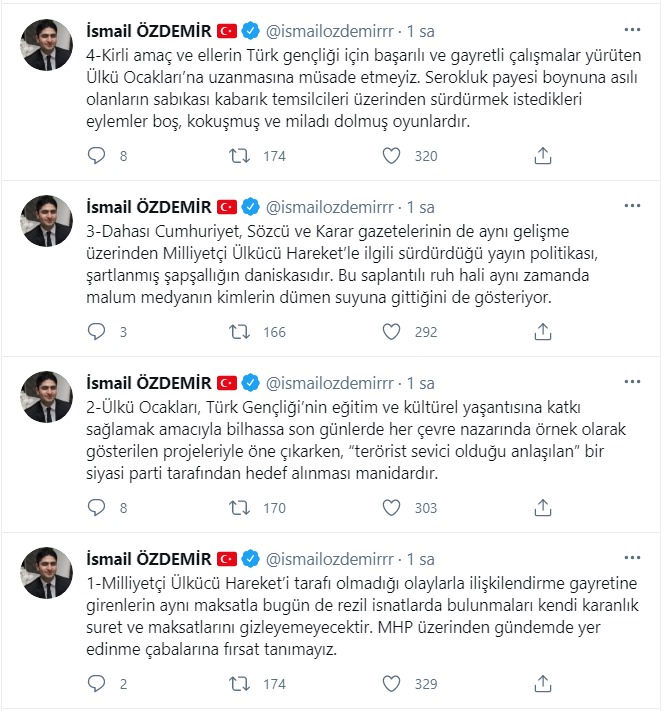This screenshot has height=711, width=664.
Task: Open the @ismailozdemirrr handle on the 3-Dahası tweet
Action: tap(329, 207)
